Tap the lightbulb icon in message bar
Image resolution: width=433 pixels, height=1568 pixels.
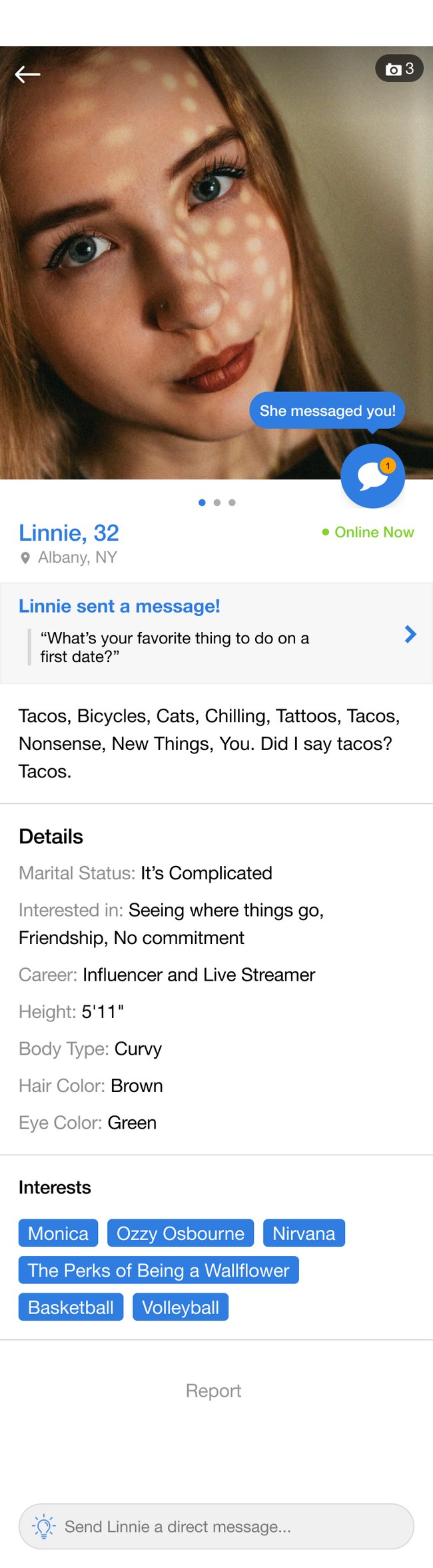[x=44, y=1526]
